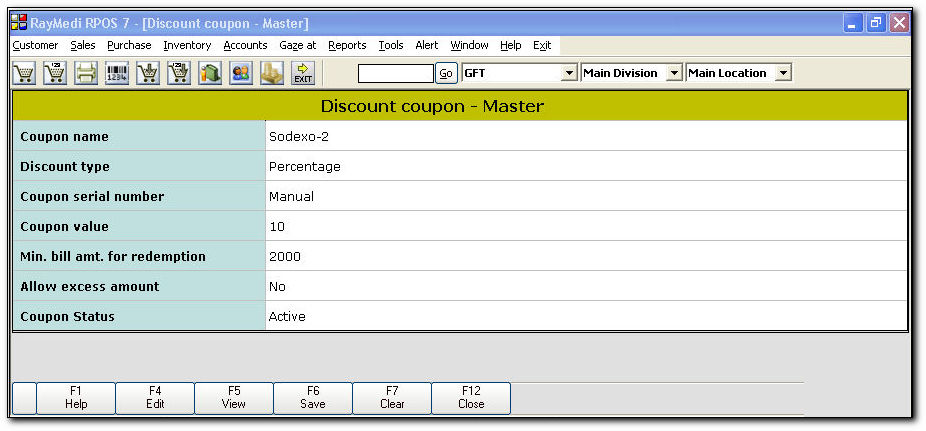Click the Coupon serial number value Manual
This screenshot has height=431, width=926.
(586, 197)
